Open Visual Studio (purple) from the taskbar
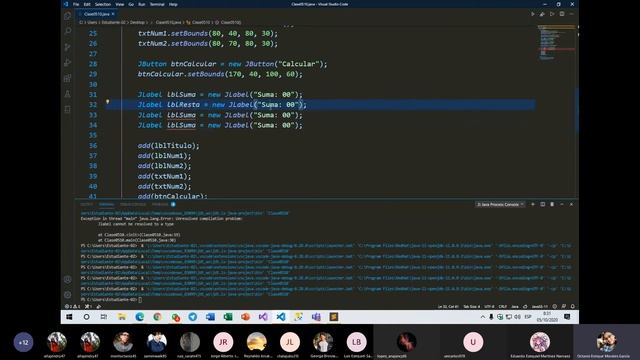640x360 pixels. [x=263, y=317]
